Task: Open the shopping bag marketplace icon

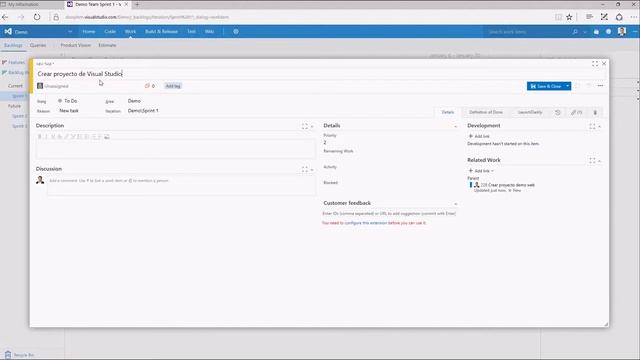Action: 596,32
